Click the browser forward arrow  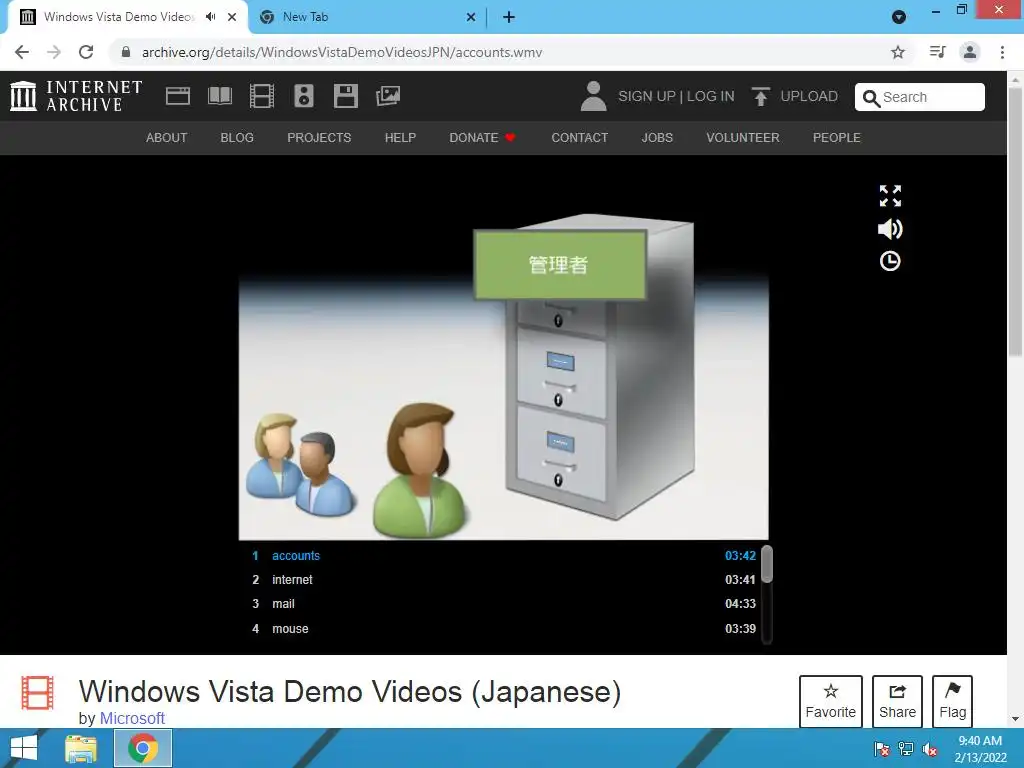(x=54, y=52)
